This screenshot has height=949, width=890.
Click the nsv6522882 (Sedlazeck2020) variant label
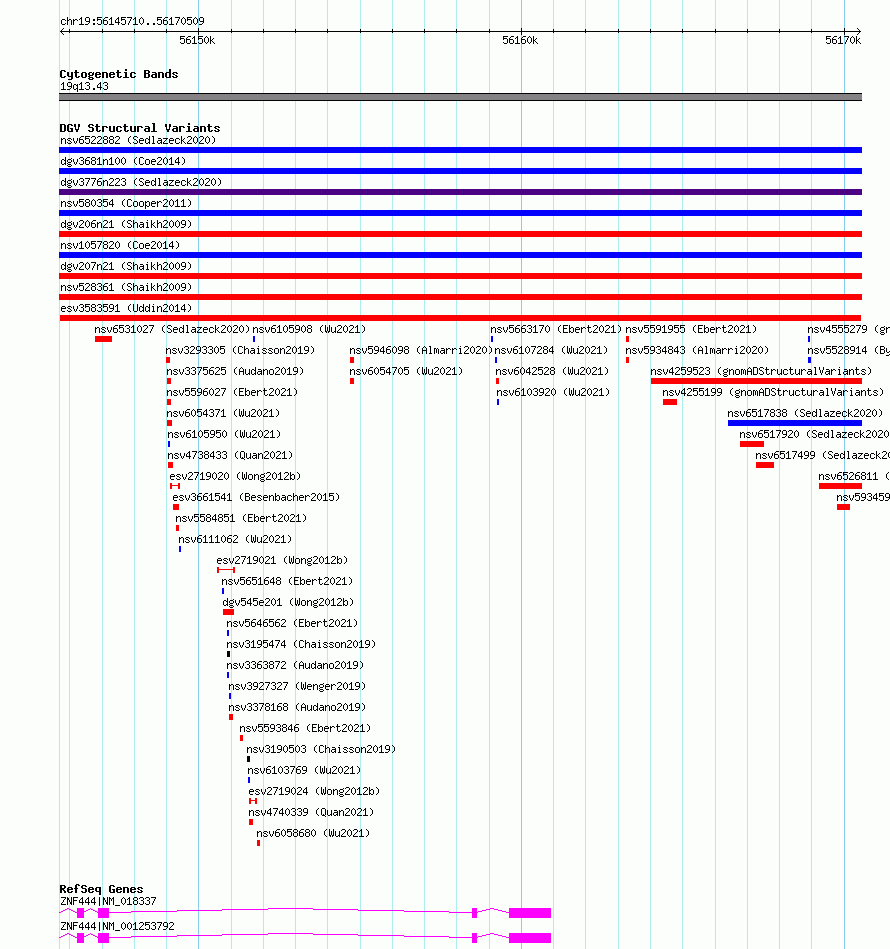tap(138, 140)
